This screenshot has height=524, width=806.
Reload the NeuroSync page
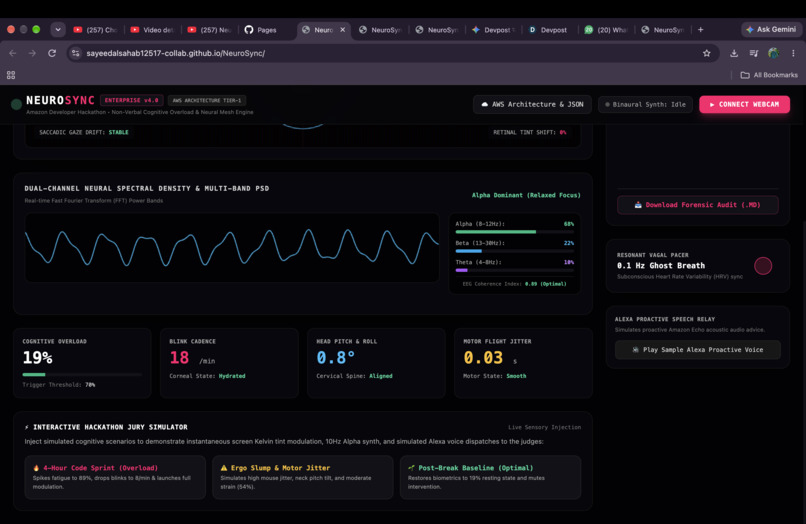[x=52, y=53]
